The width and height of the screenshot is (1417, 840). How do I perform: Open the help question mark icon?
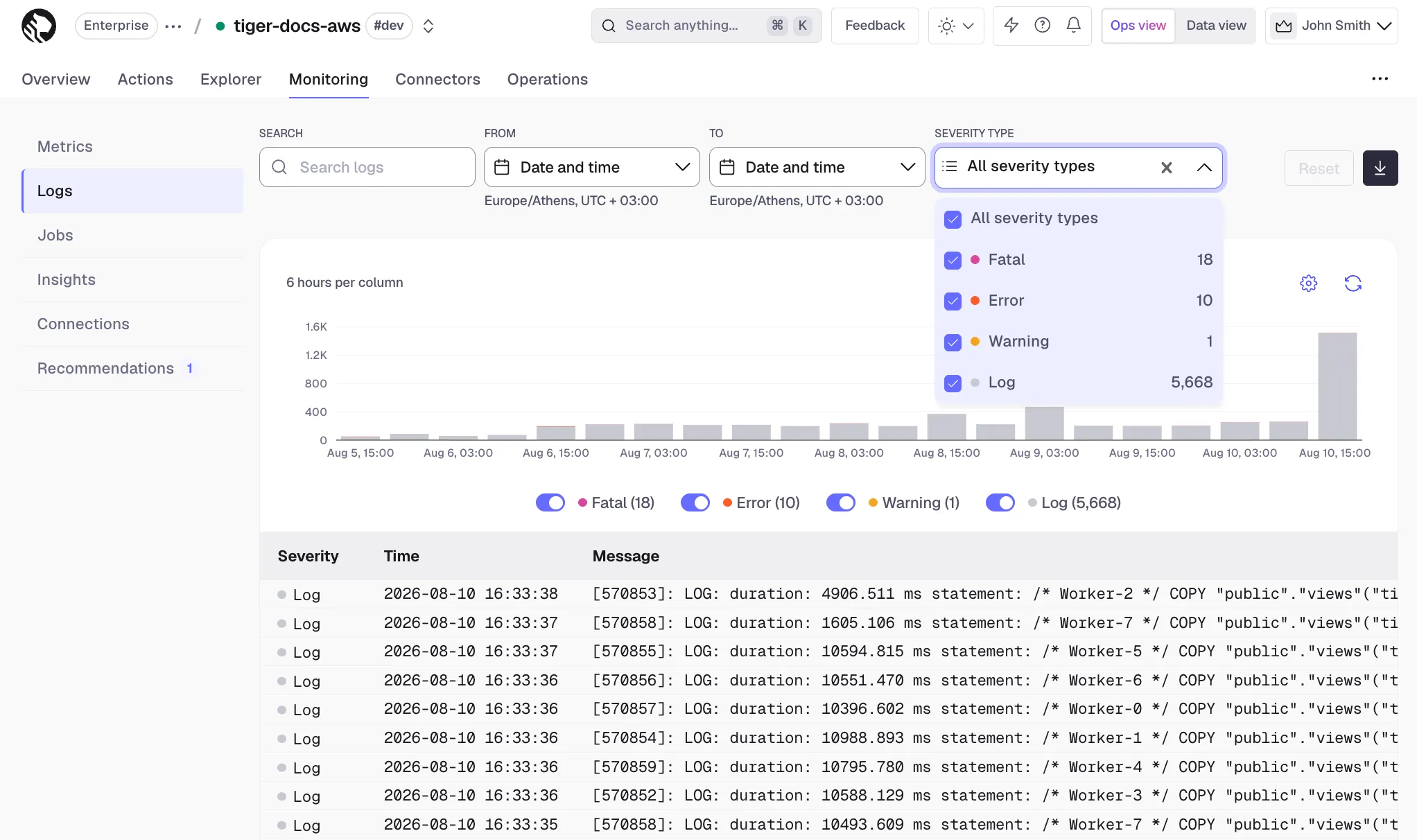pyautogui.click(x=1043, y=26)
